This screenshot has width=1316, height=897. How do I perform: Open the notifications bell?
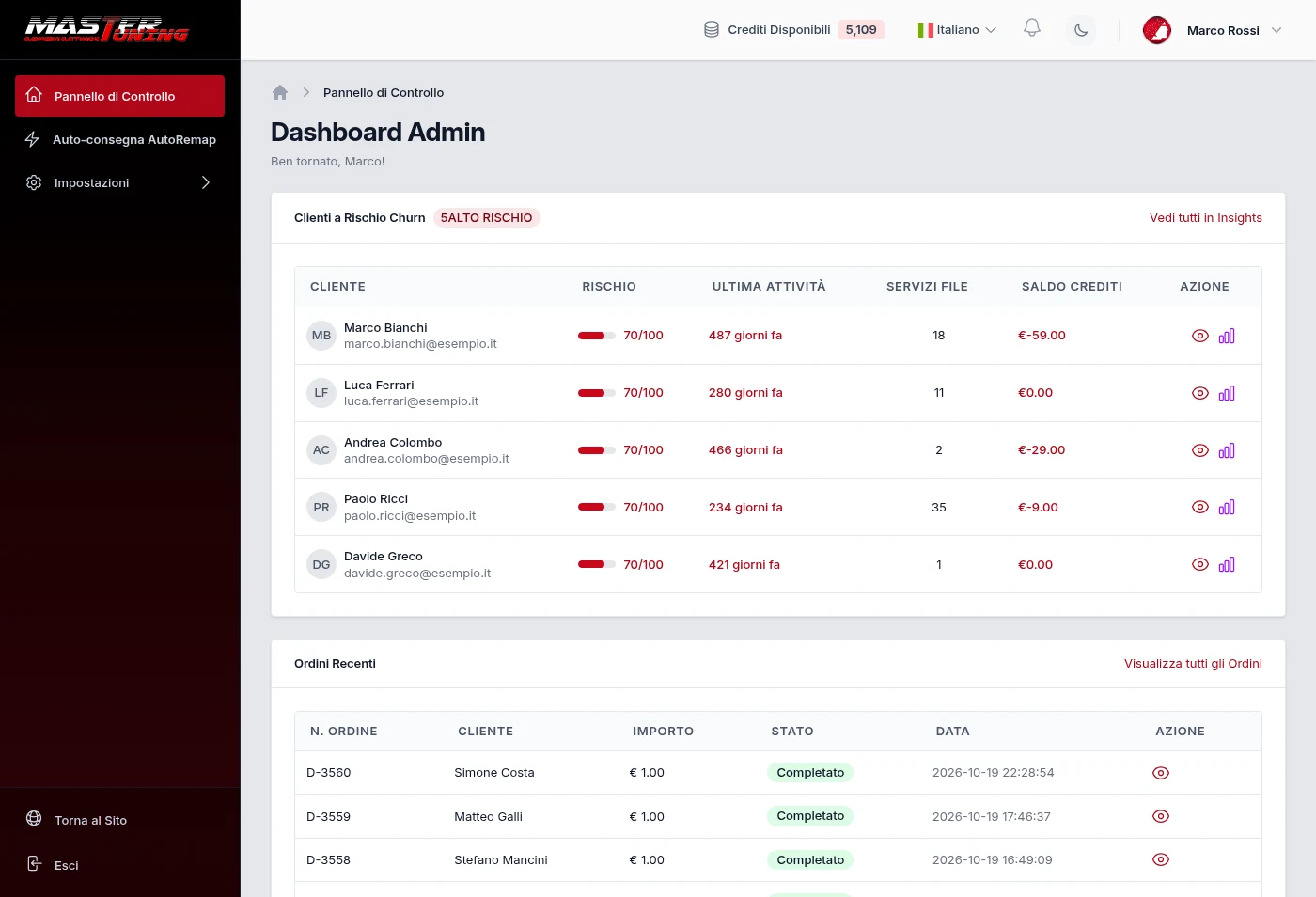(x=1032, y=28)
